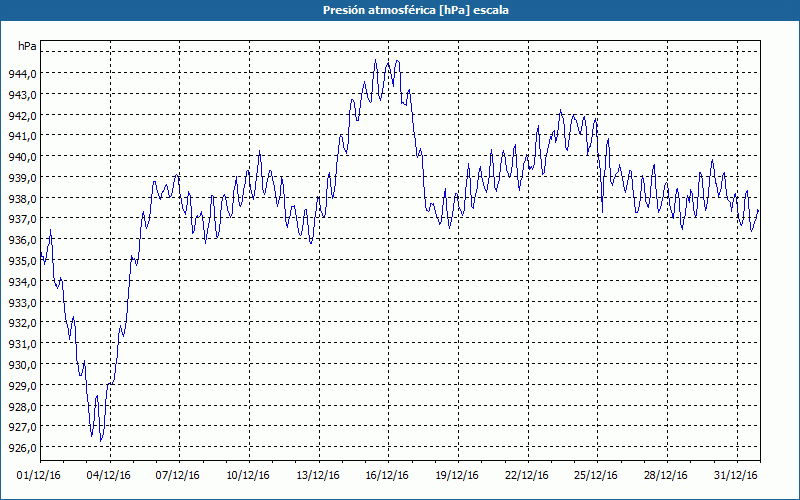Click the 25/12/16 date label
Image resolution: width=800 pixels, height=500 pixels.
click(596, 476)
